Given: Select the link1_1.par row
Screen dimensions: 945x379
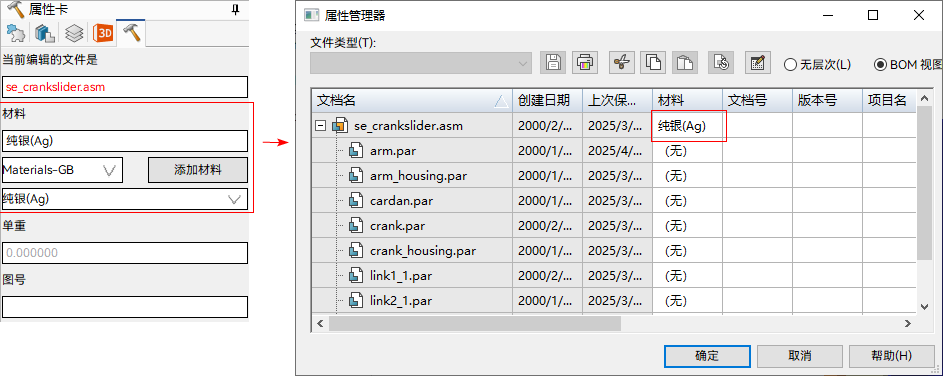Looking at the screenshot, I should pyautogui.click(x=614, y=276).
